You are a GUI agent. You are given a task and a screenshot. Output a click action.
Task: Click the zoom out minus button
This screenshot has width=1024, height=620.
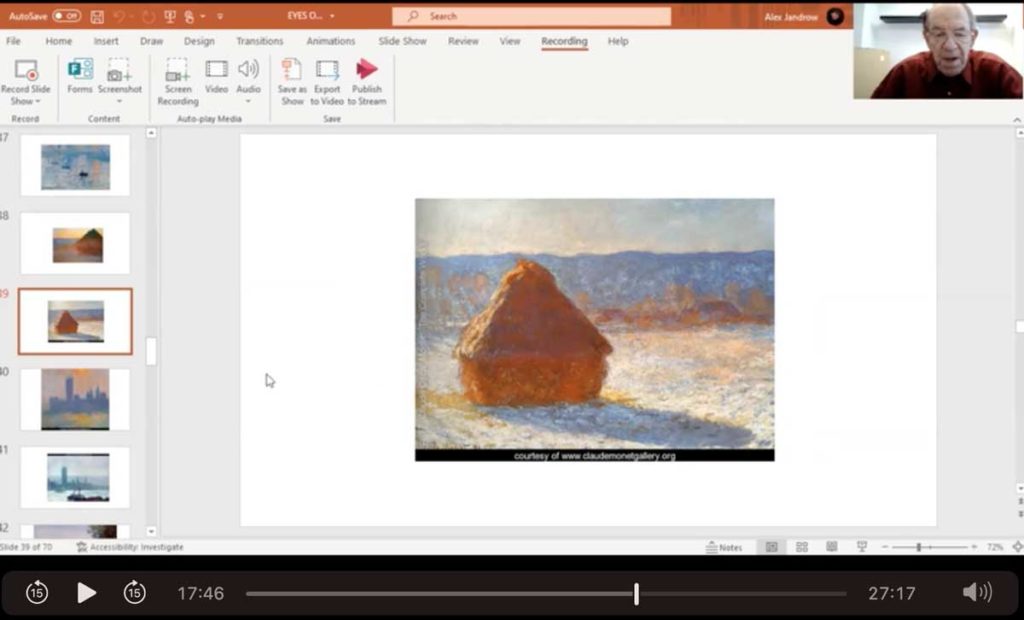[x=885, y=547]
